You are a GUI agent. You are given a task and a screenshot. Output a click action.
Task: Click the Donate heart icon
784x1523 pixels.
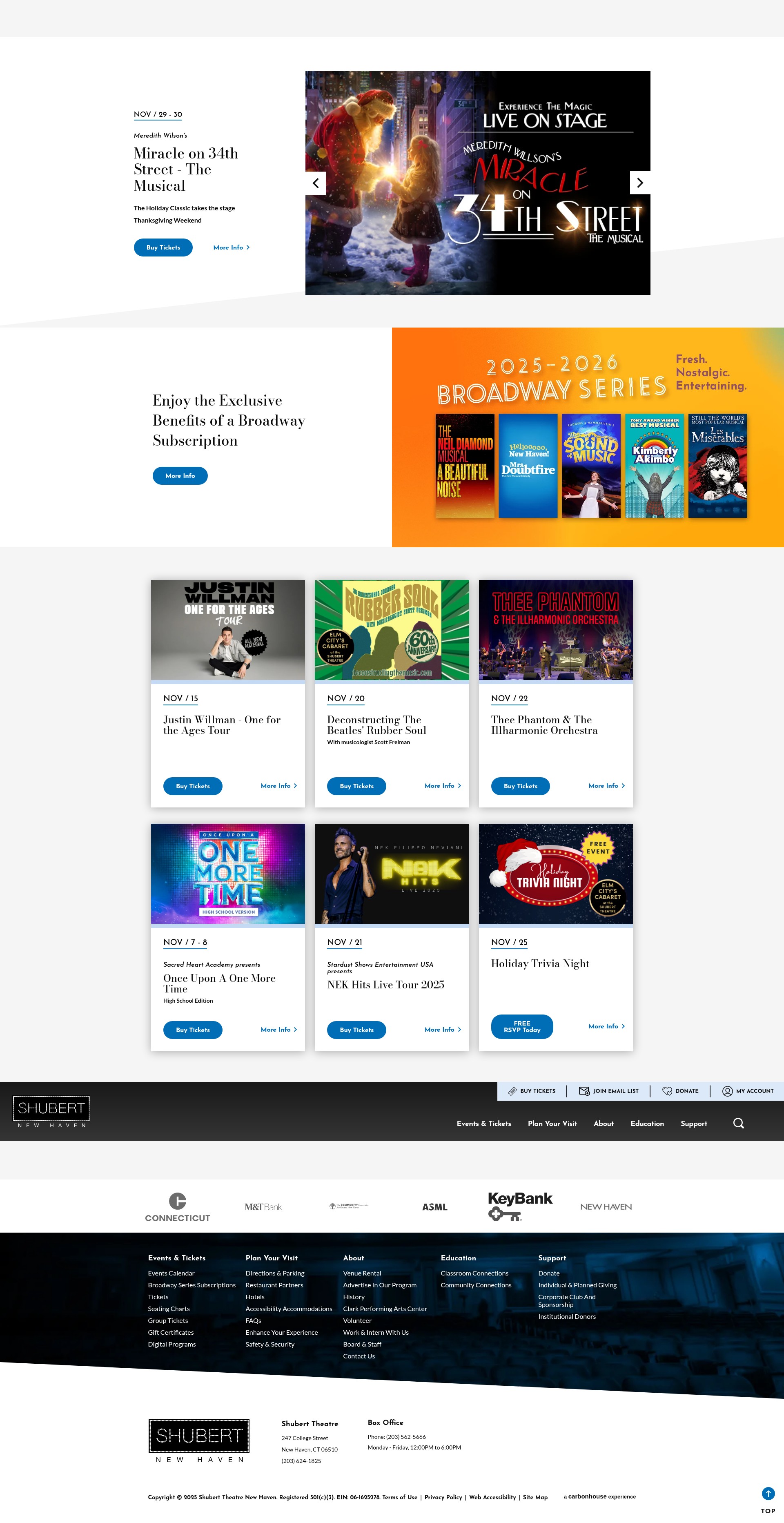(667, 1091)
